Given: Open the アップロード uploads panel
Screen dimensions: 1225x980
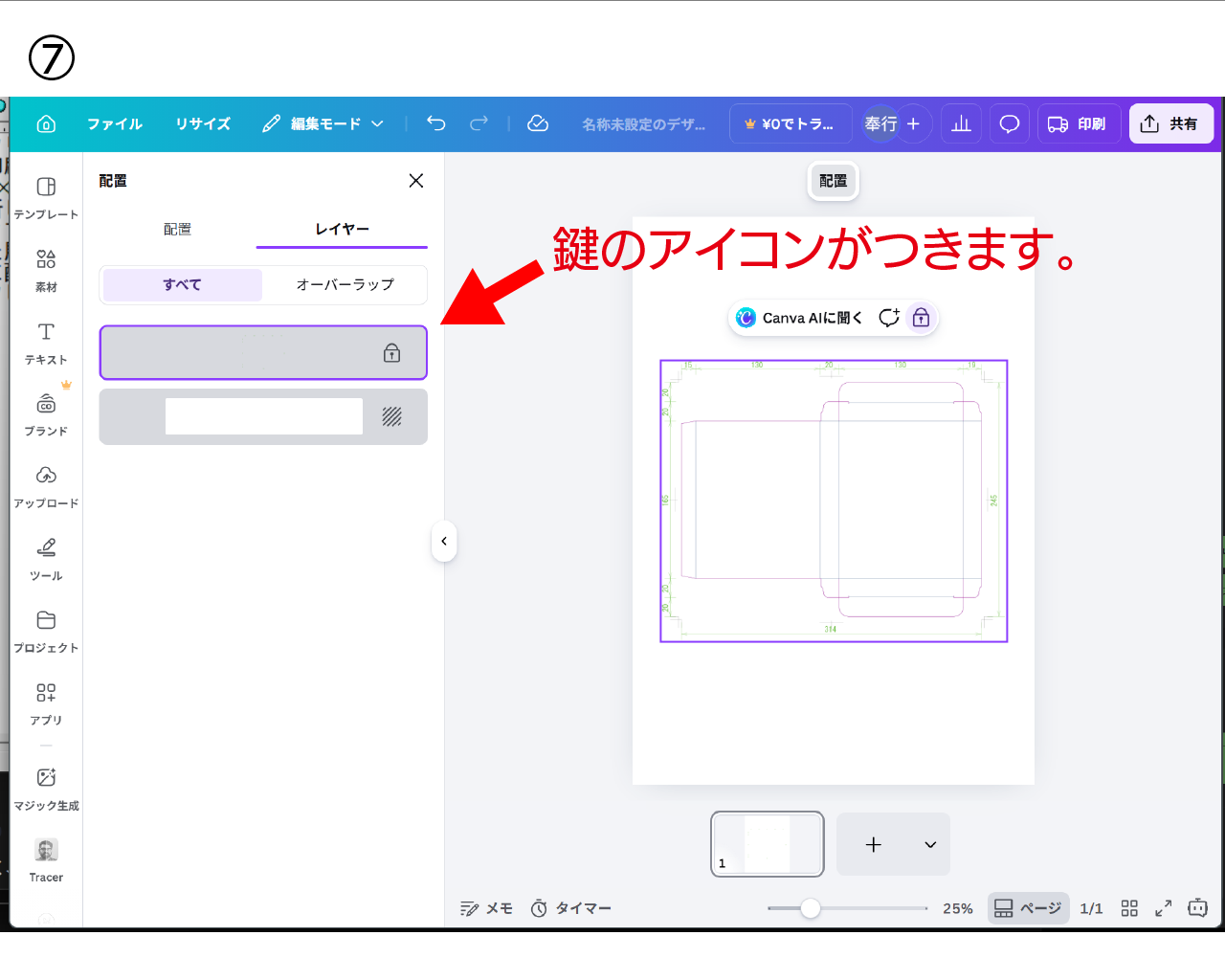Looking at the screenshot, I should pos(46,486).
